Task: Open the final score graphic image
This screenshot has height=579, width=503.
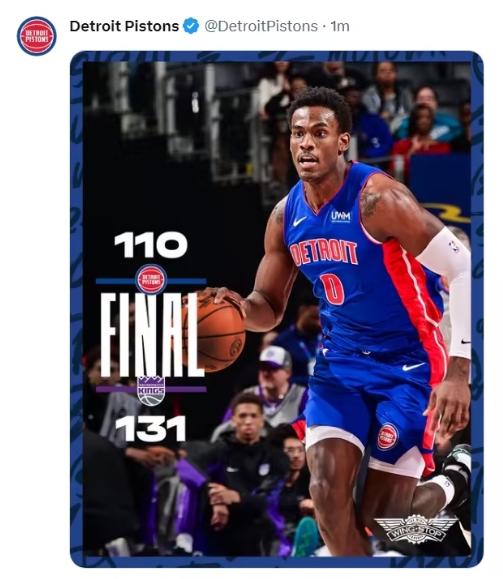Action: click(x=277, y=309)
